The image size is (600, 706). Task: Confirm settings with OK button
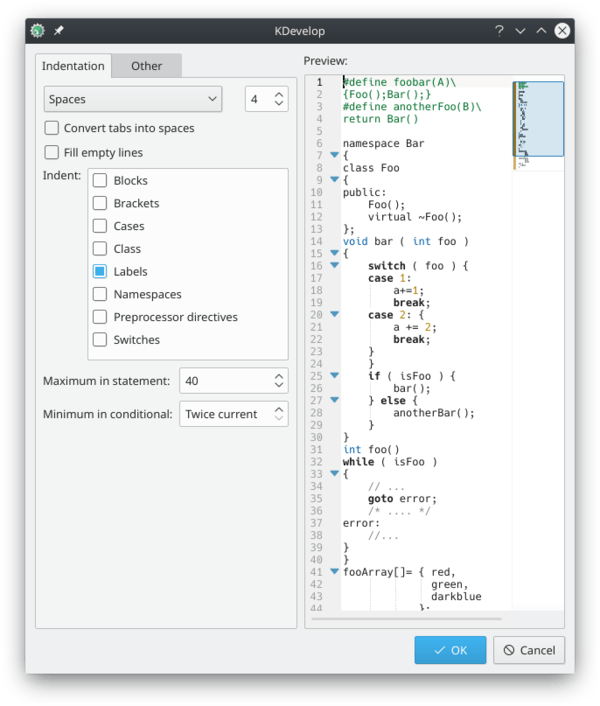(x=450, y=650)
